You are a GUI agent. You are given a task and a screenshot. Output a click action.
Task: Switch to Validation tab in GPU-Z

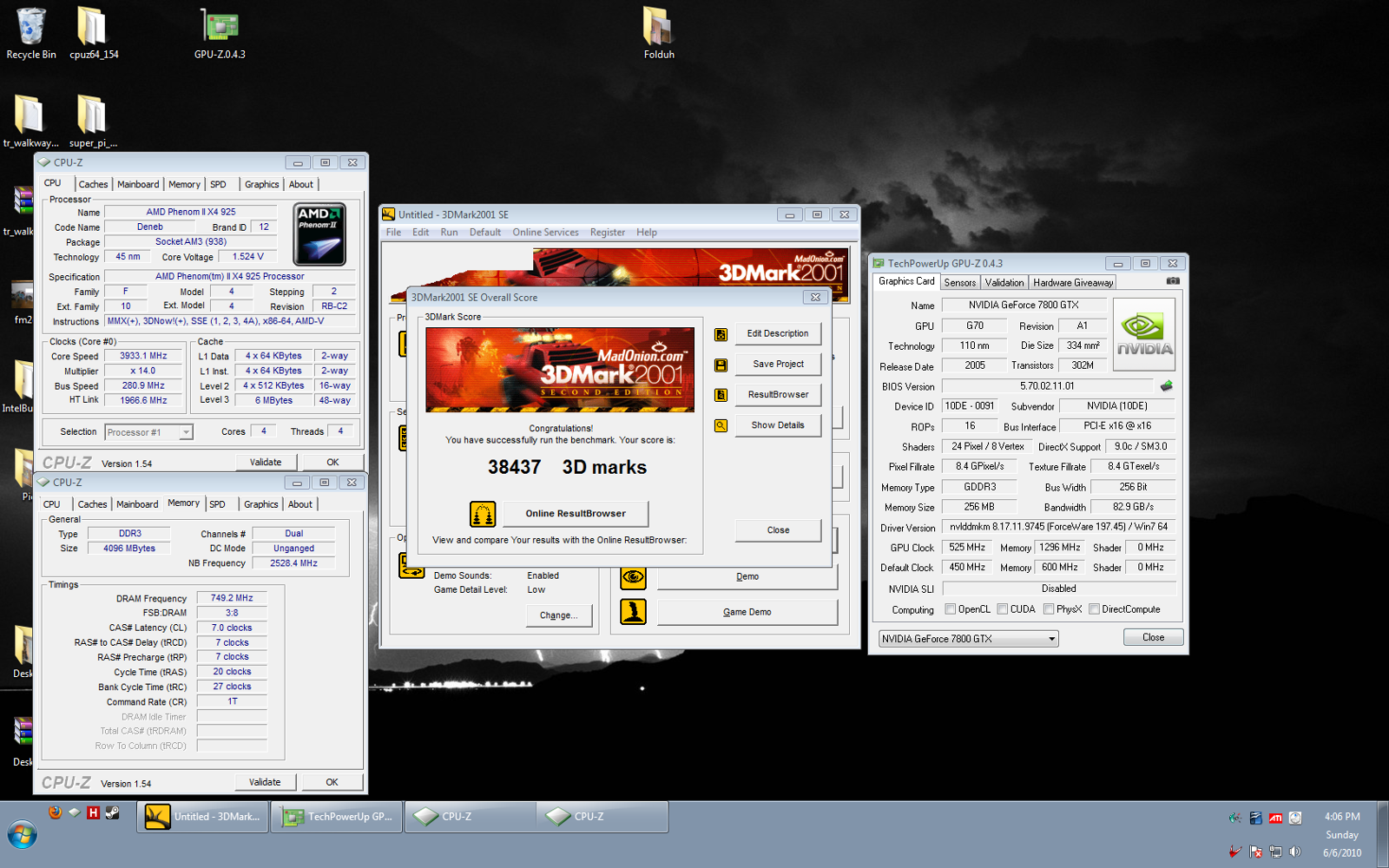coord(1004,282)
